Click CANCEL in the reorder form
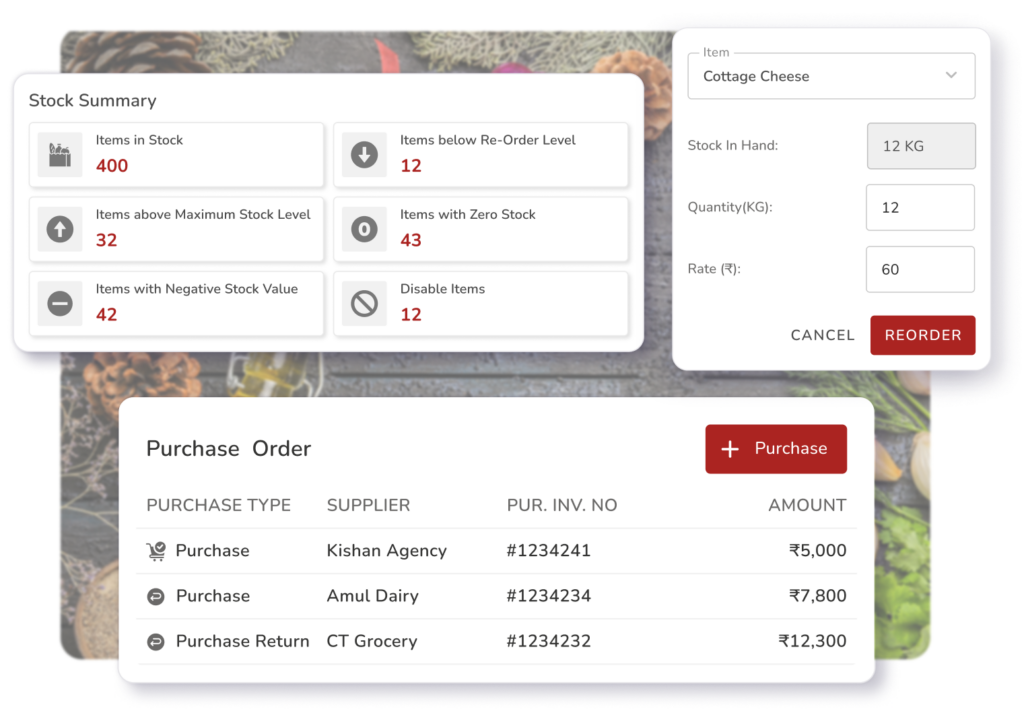This screenshot has height=709, width=1024. [822, 336]
